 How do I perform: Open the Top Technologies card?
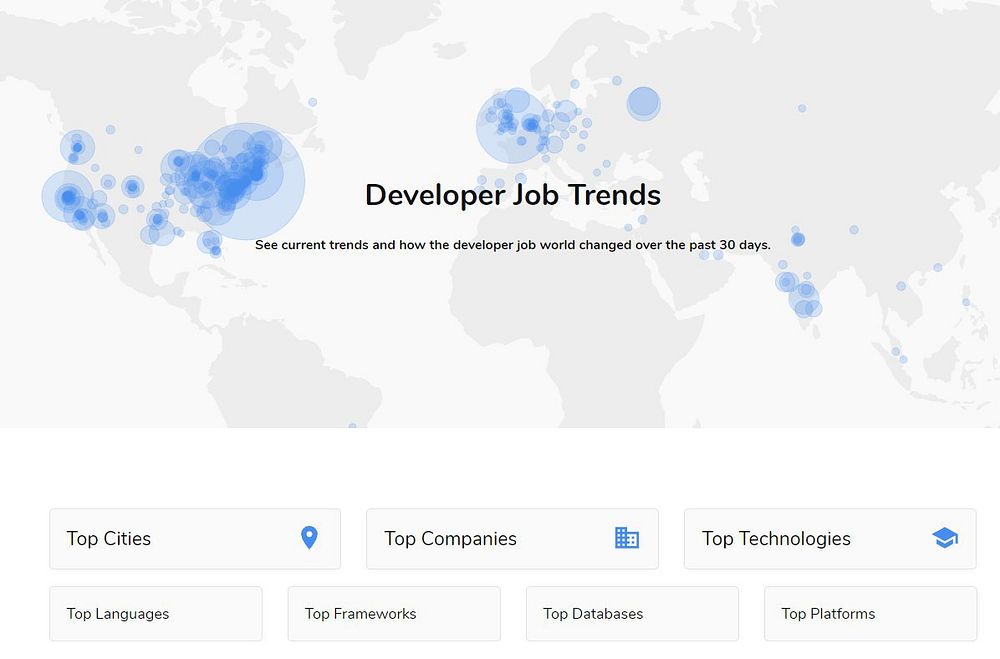(830, 538)
